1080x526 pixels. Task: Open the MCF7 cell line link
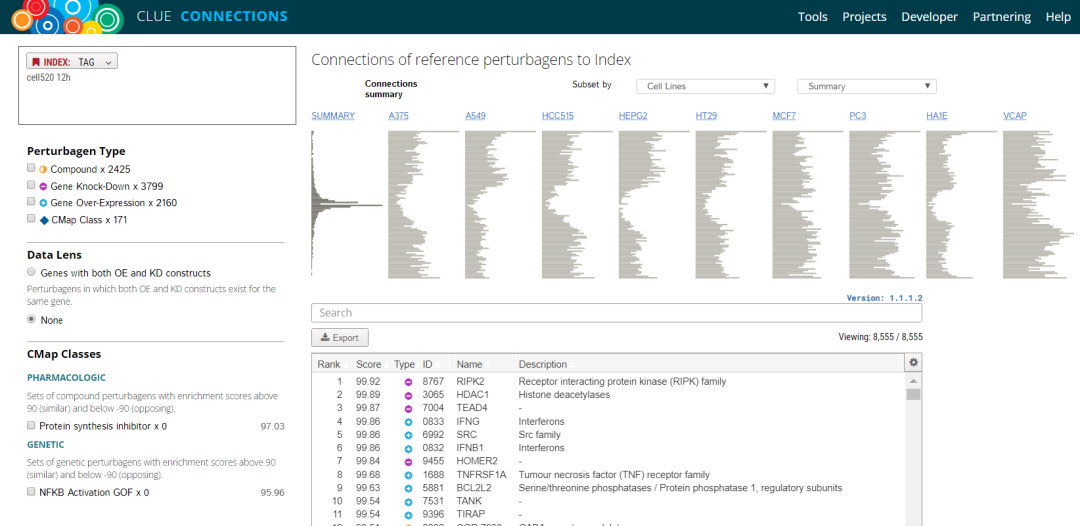(x=784, y=116)
